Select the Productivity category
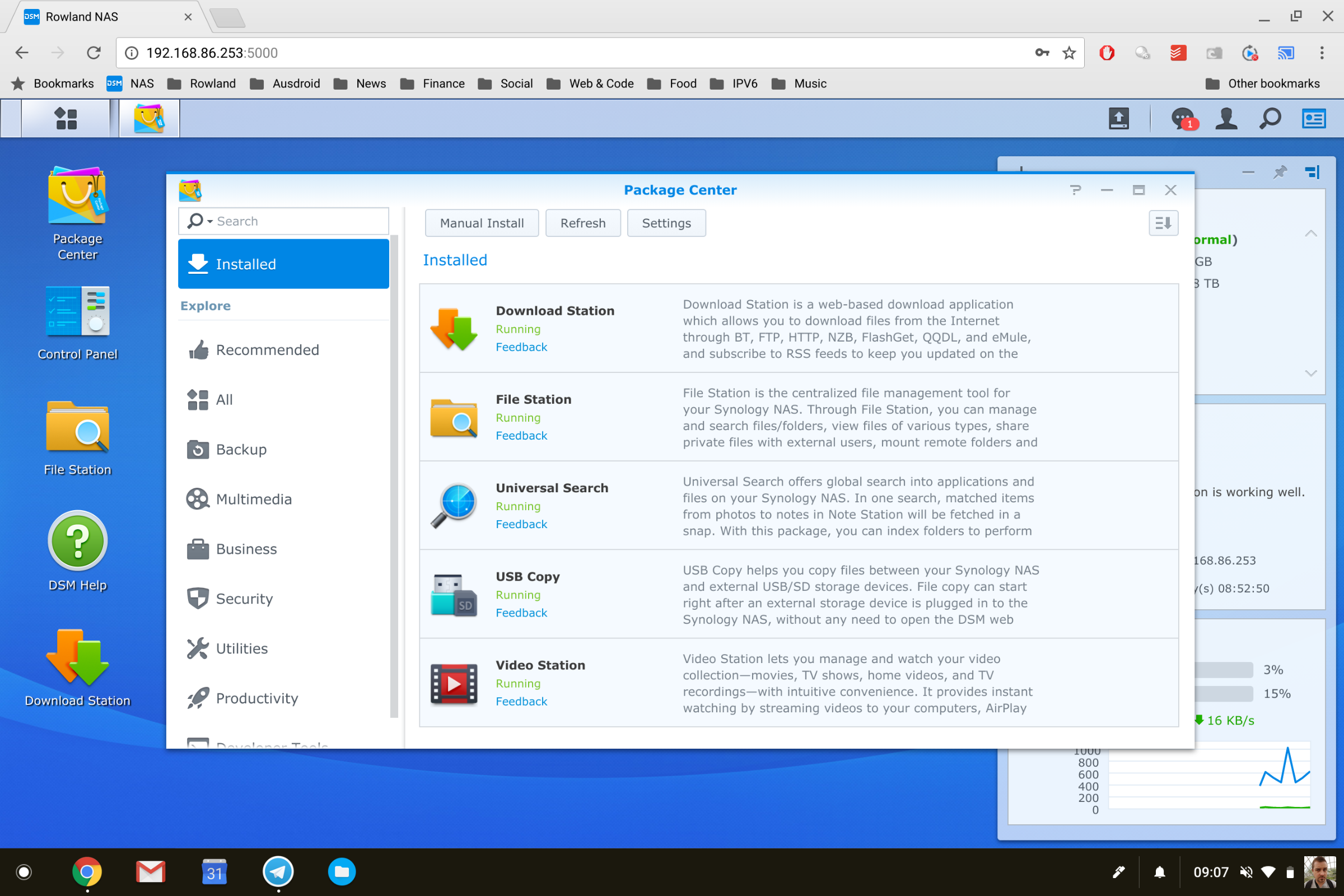Viewport: 1344px width, 896px height. pos(283,698)
